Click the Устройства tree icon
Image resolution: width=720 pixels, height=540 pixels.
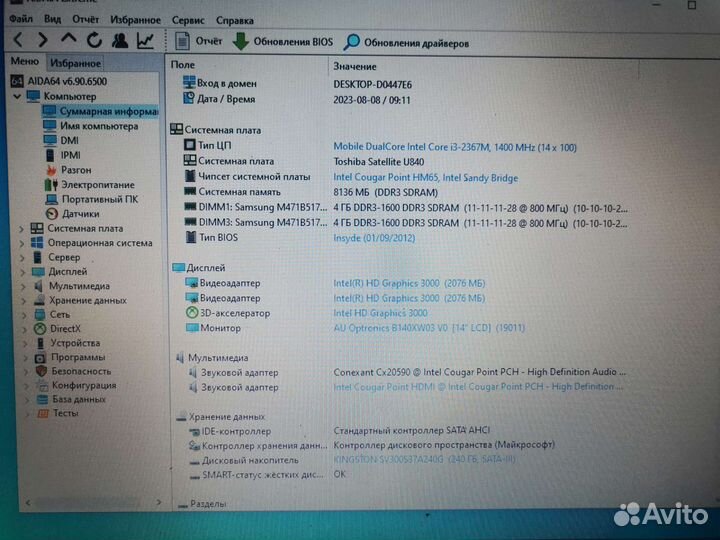tap(40, 343)
